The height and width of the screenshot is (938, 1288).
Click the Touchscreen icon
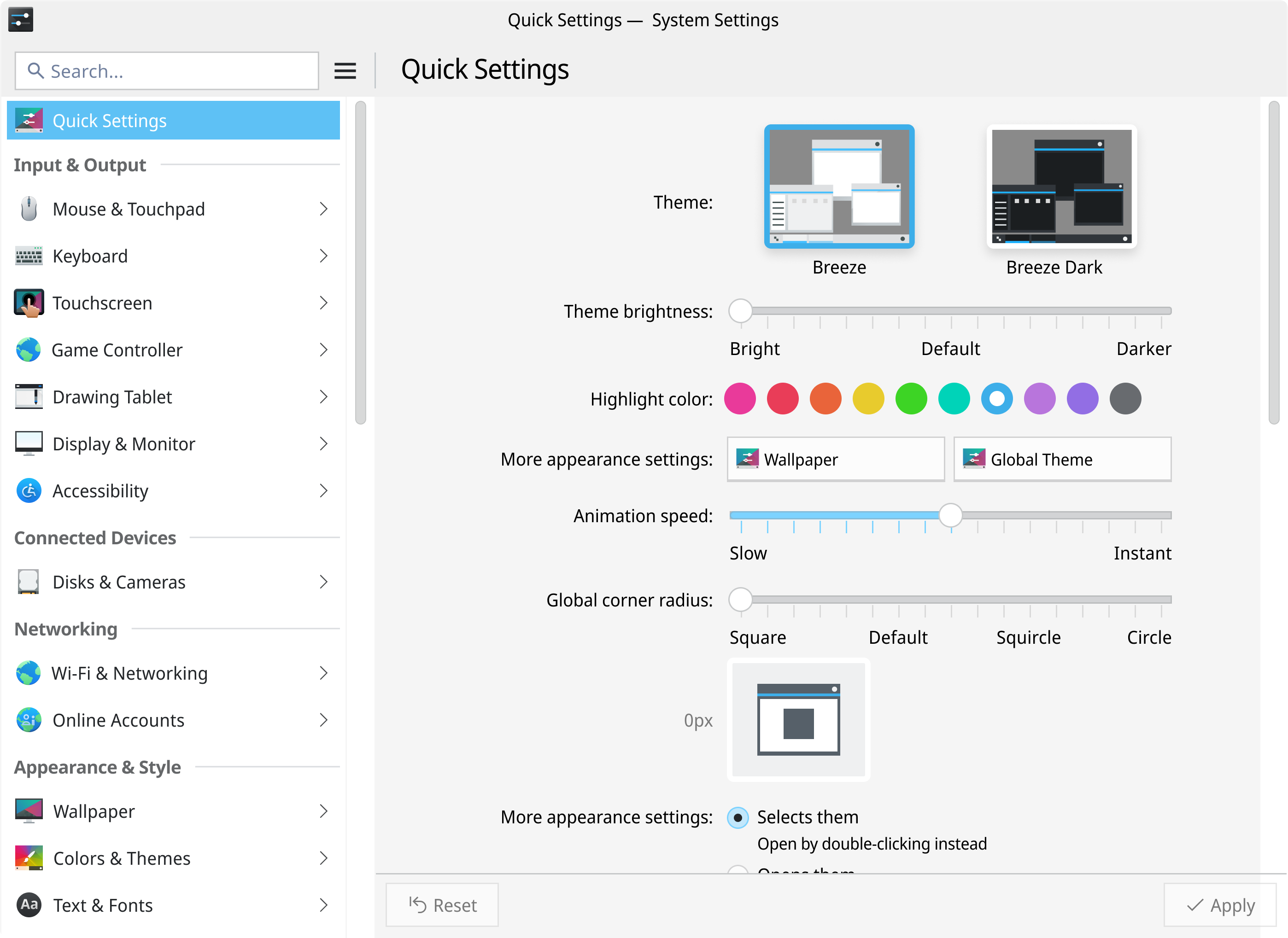pos(29,303)
